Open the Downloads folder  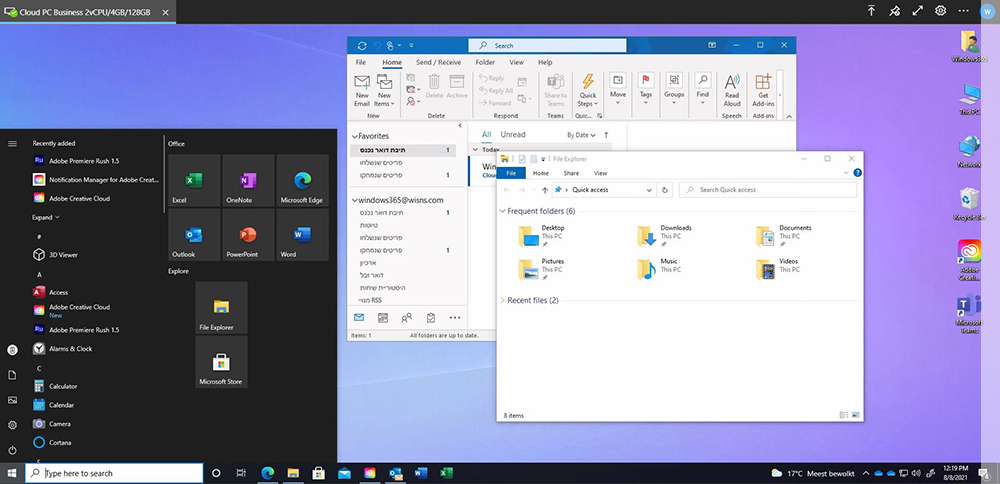[x=665, y=236]
